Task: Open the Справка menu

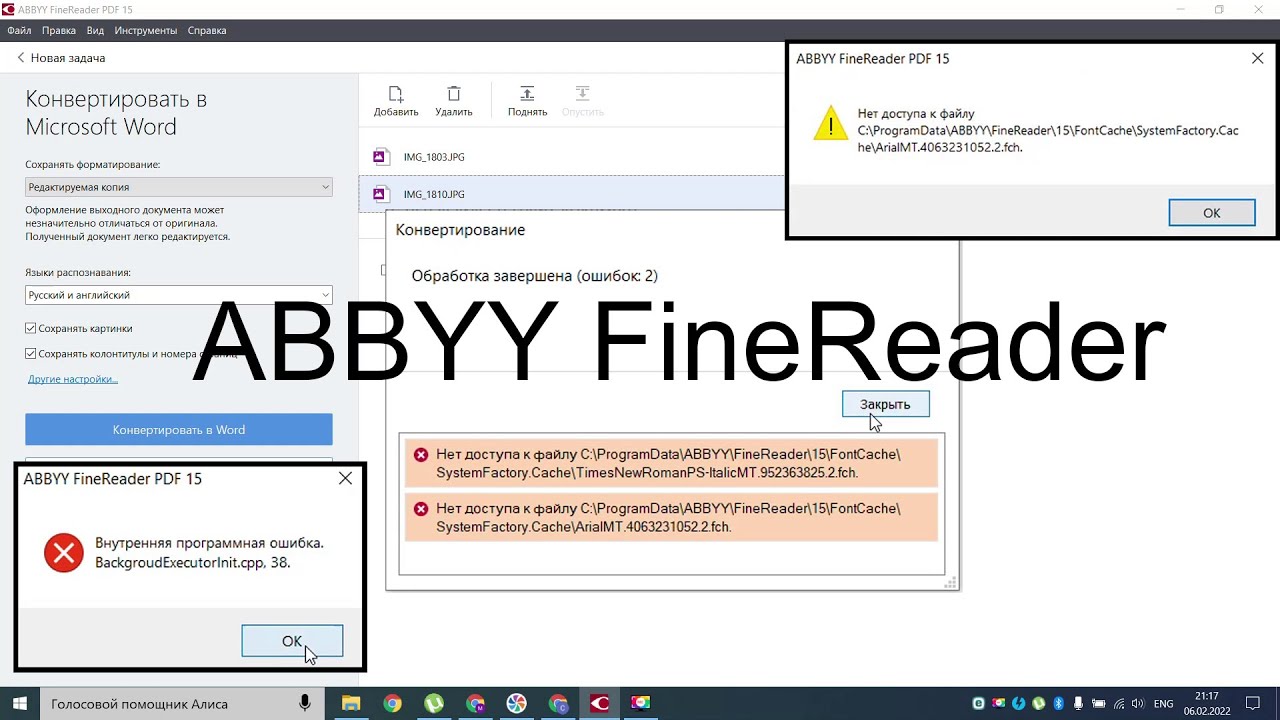Action: coord(207,31)
